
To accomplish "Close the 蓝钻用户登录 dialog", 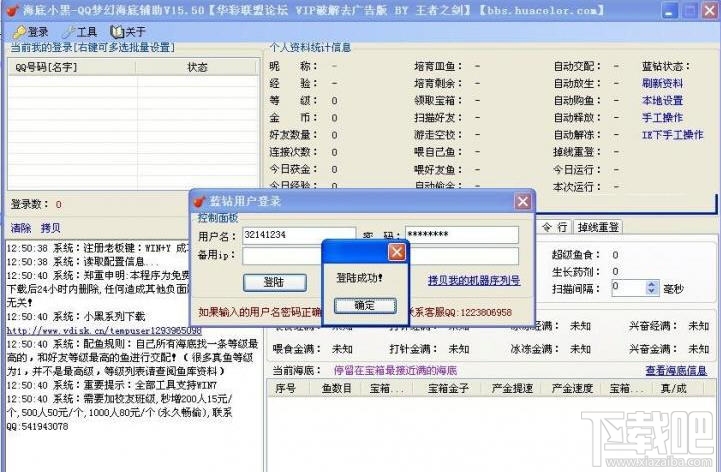I will (x=523, y=201).
